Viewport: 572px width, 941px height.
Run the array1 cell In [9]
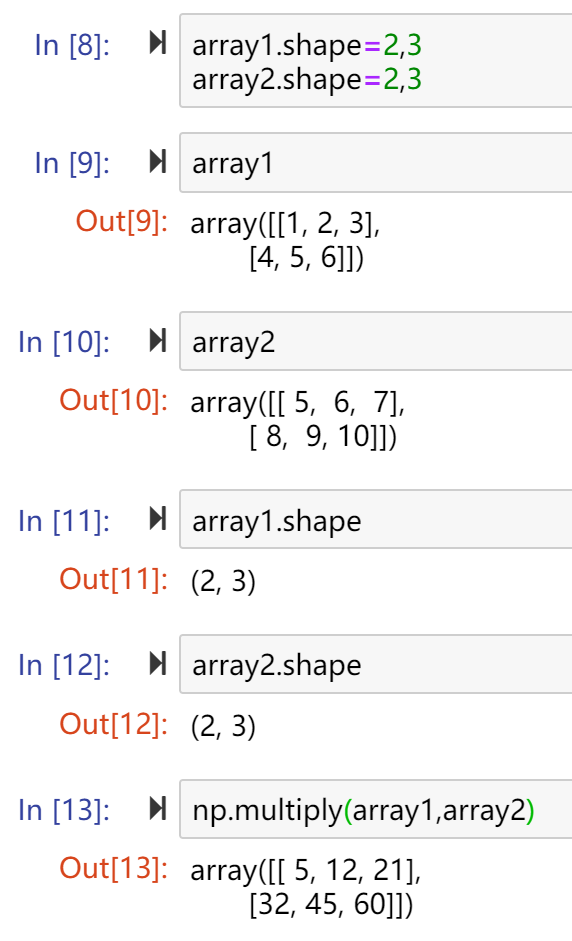click(x=158, y=161)
